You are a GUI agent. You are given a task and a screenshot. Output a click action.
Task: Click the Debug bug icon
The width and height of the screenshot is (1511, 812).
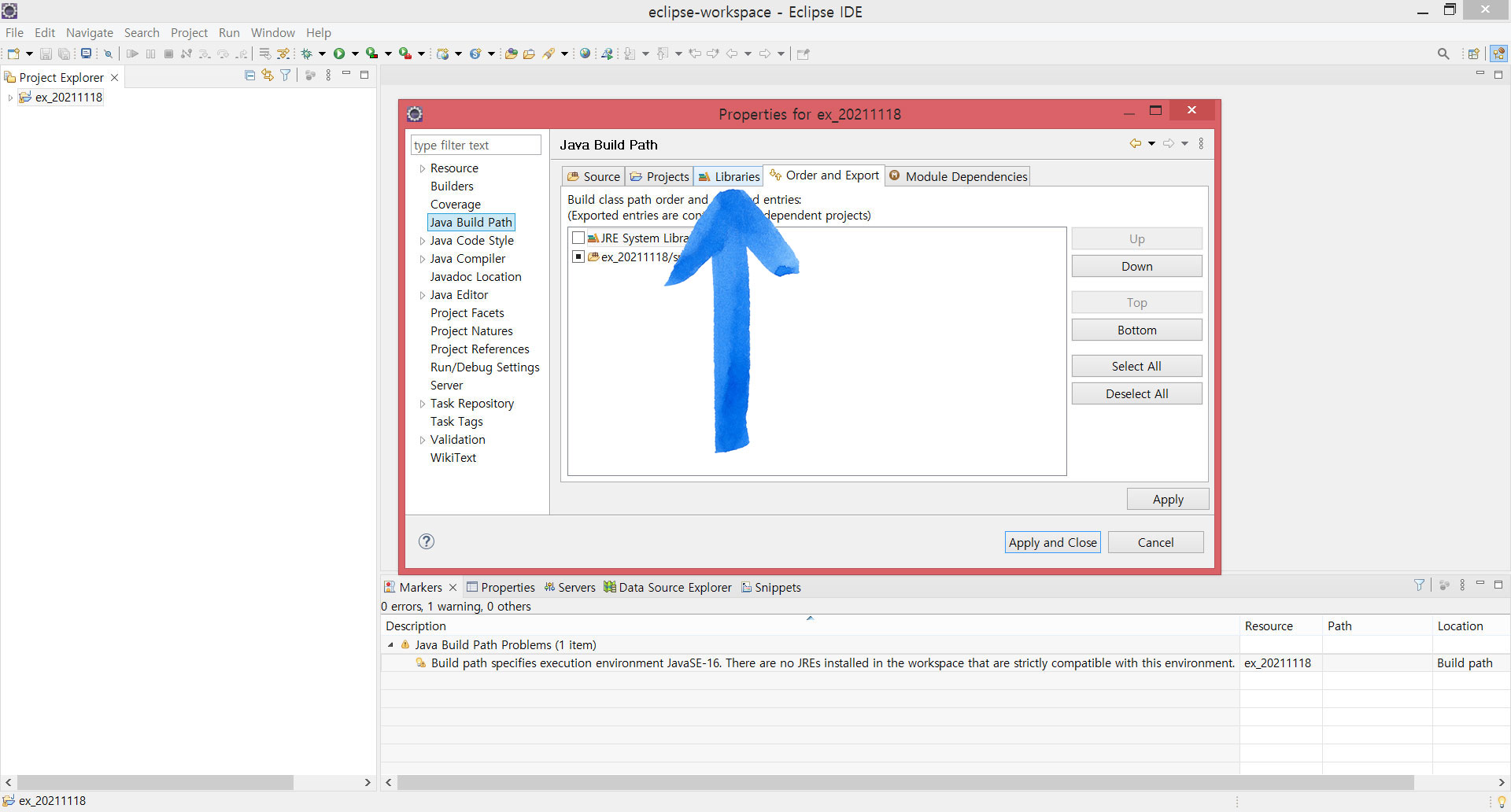tap(307, 54)
